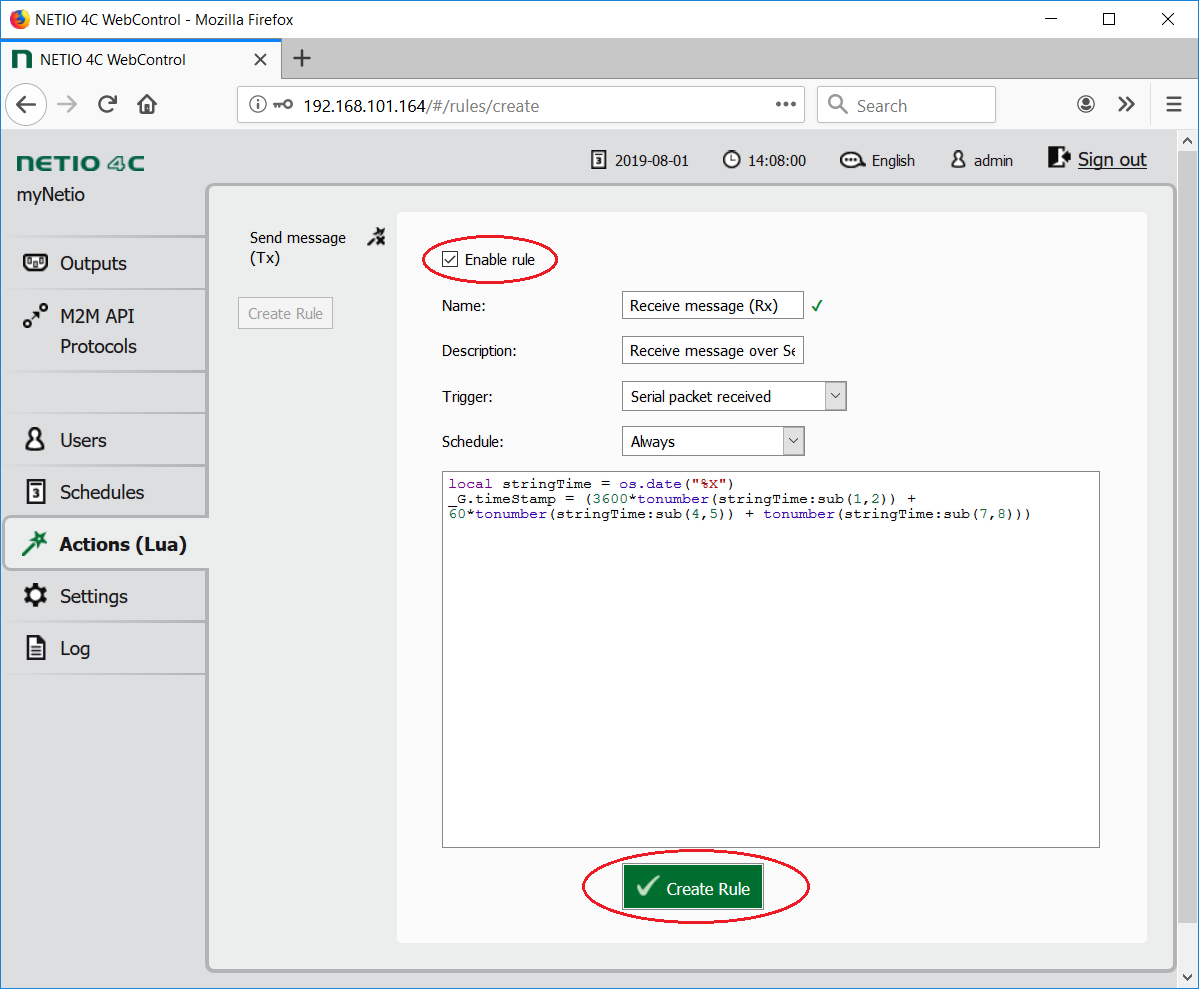Click the clock icon by 14:08:00
The height and width of the screenshot is (989, 1199).
coord(732,159)
